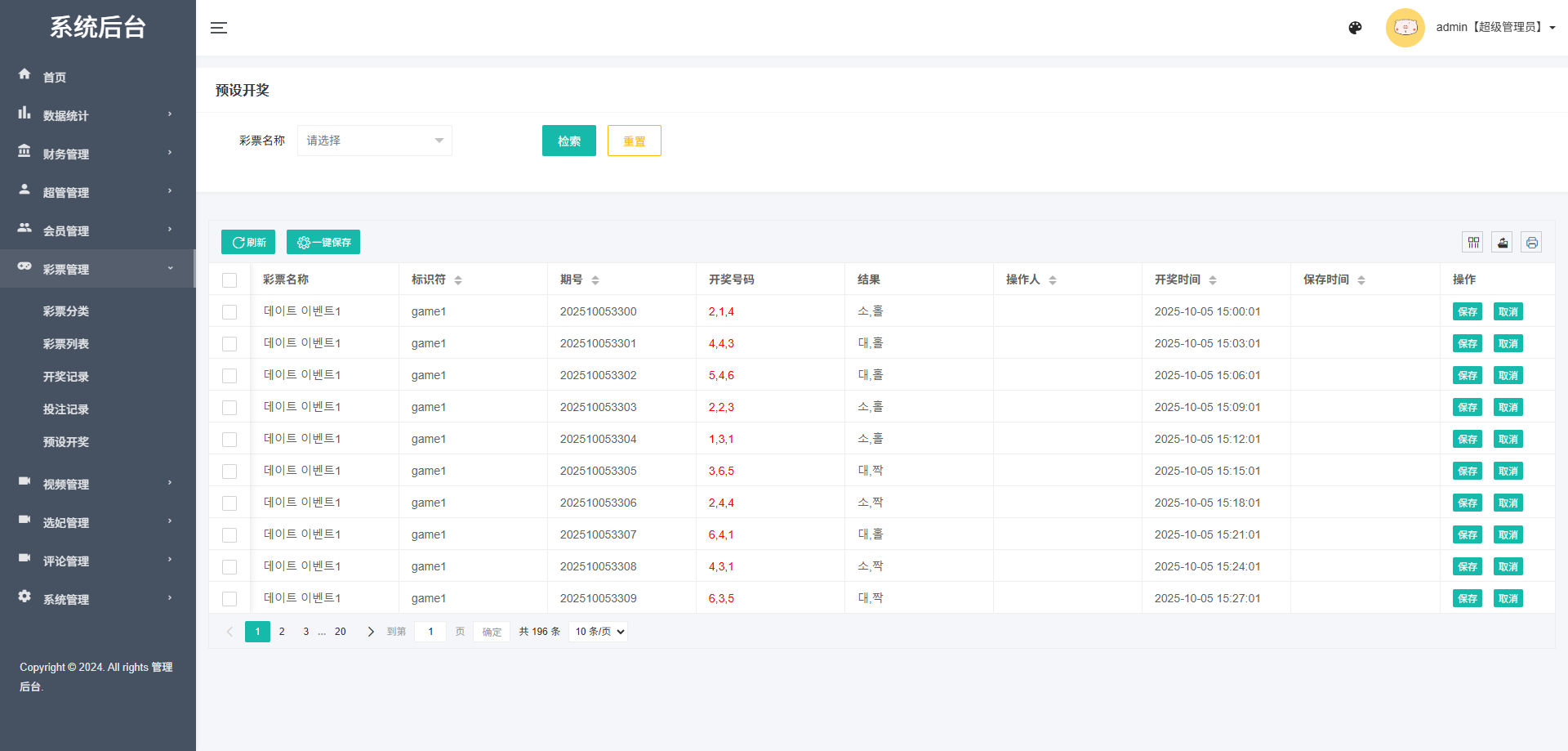Open the 财务管理 sidebar section
The image size is (1568, 751).
point(66,154)
